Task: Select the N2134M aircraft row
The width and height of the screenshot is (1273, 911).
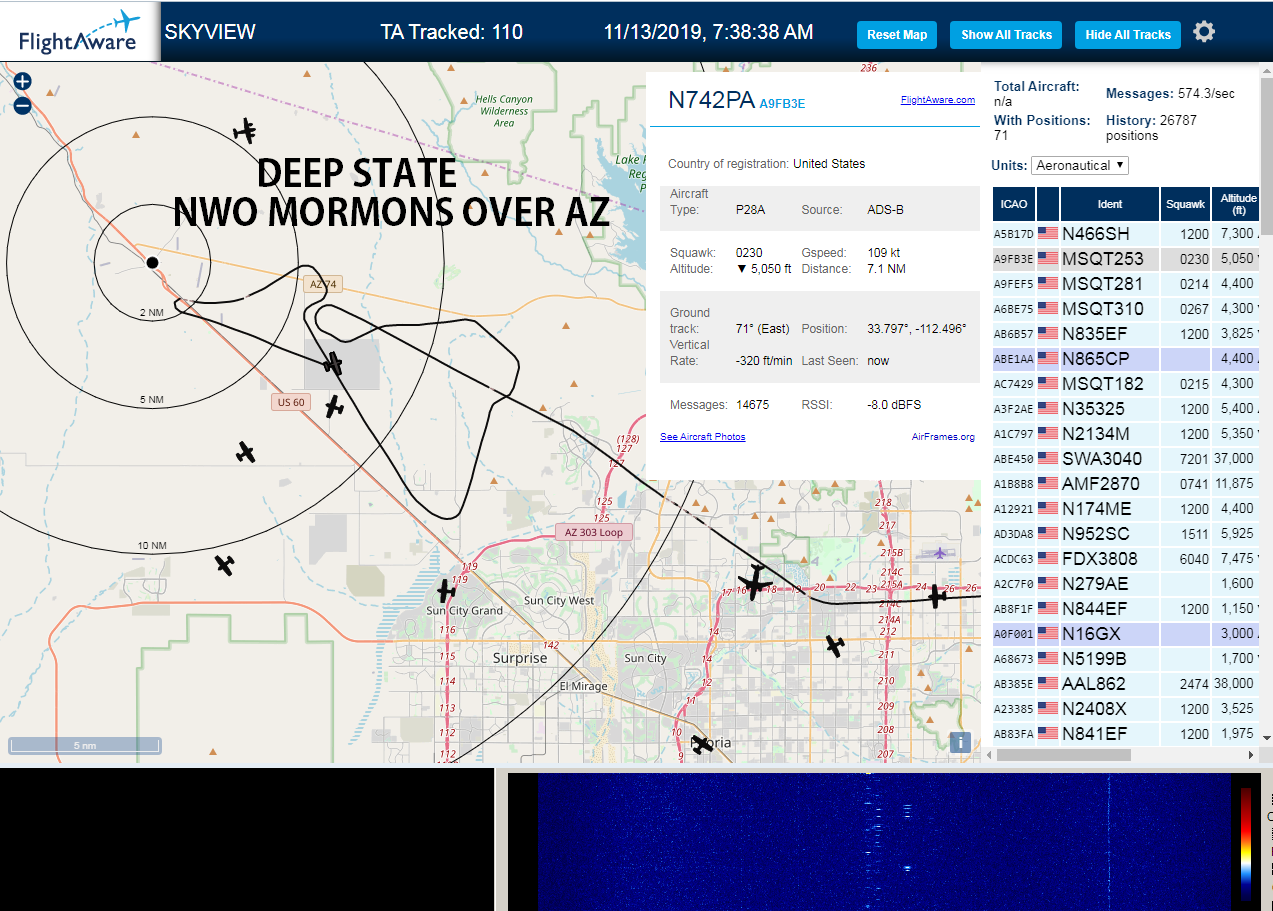Action: [x=1126, y=433]
